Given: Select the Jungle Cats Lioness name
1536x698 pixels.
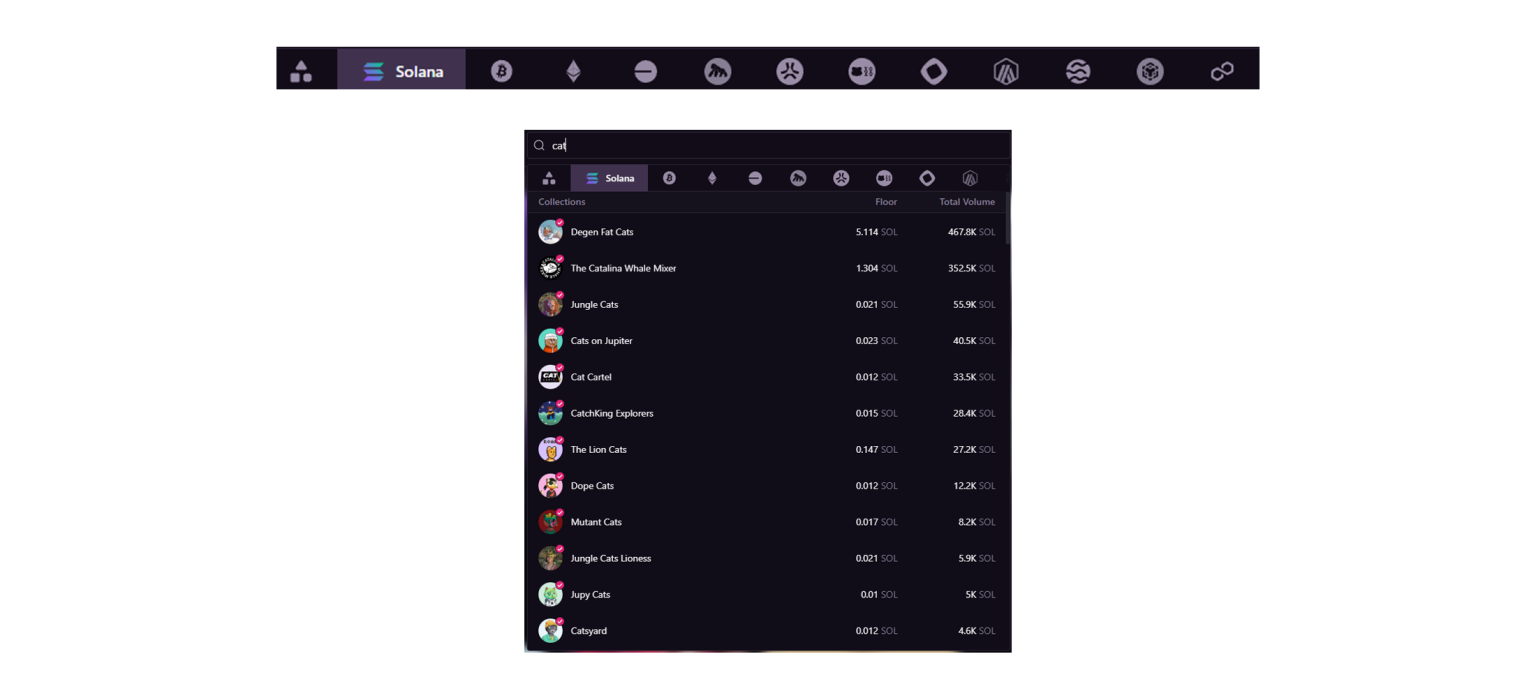Looking at the screenshot, I should 611,558.
